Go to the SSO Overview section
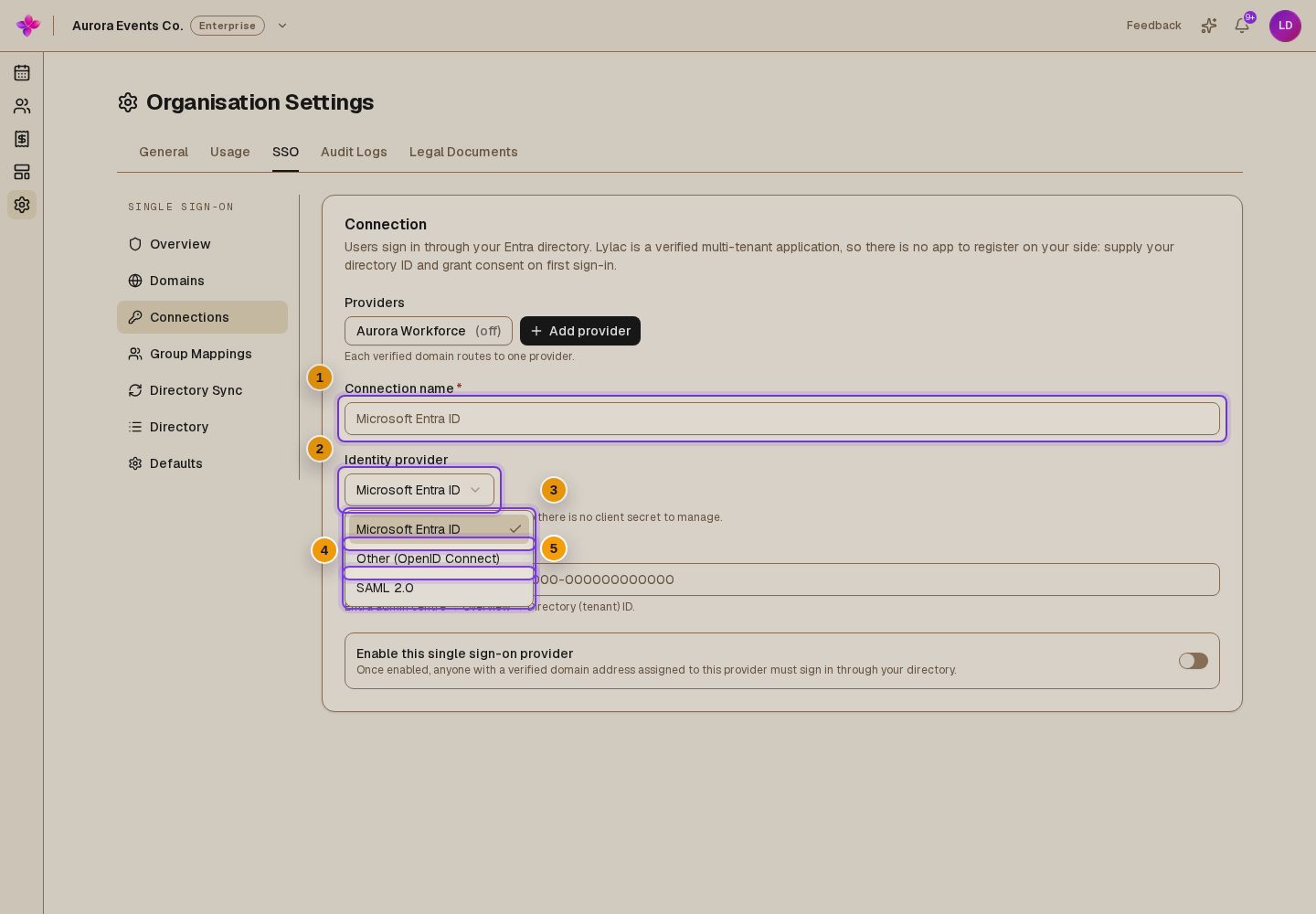This screenshot has height=914, width=1316. pos(202,244)
